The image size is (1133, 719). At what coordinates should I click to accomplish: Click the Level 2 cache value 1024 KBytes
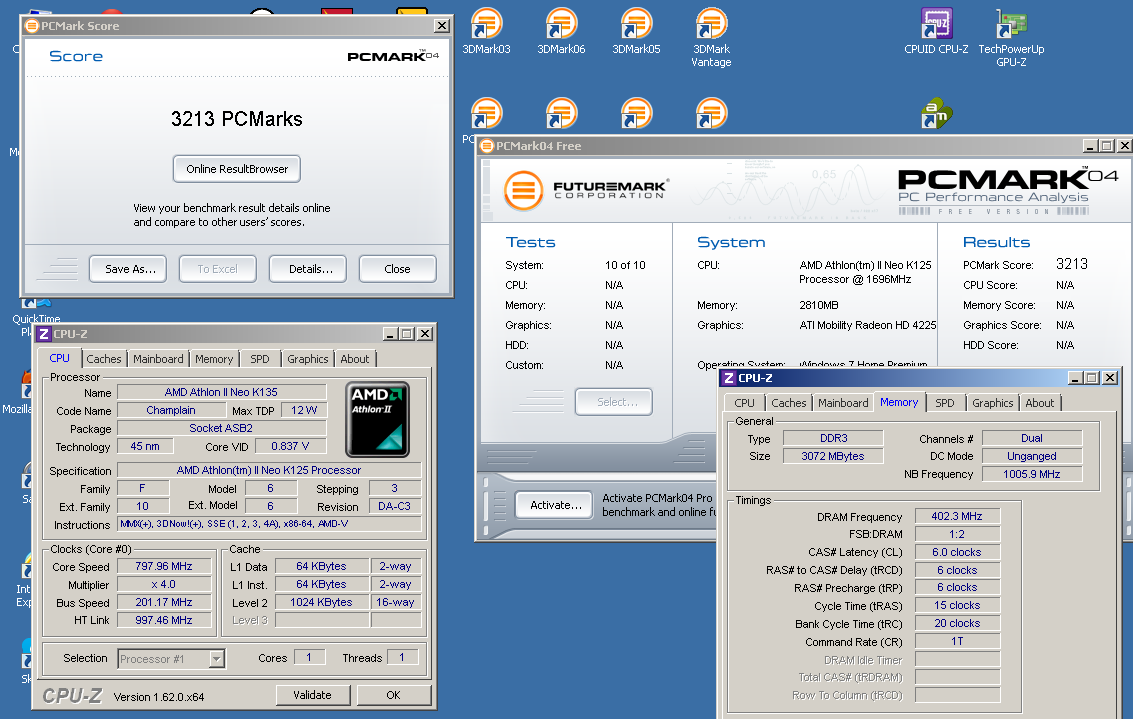[x=322, y=603]
